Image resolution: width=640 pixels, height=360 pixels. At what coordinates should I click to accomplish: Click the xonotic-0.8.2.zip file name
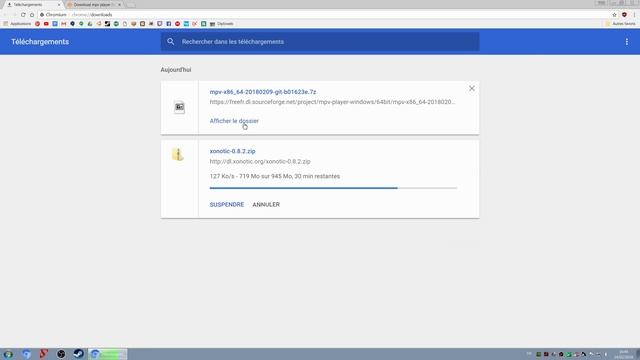(232, 151)
